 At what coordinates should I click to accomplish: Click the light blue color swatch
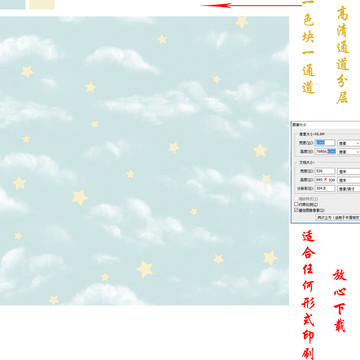pos(12,4)
